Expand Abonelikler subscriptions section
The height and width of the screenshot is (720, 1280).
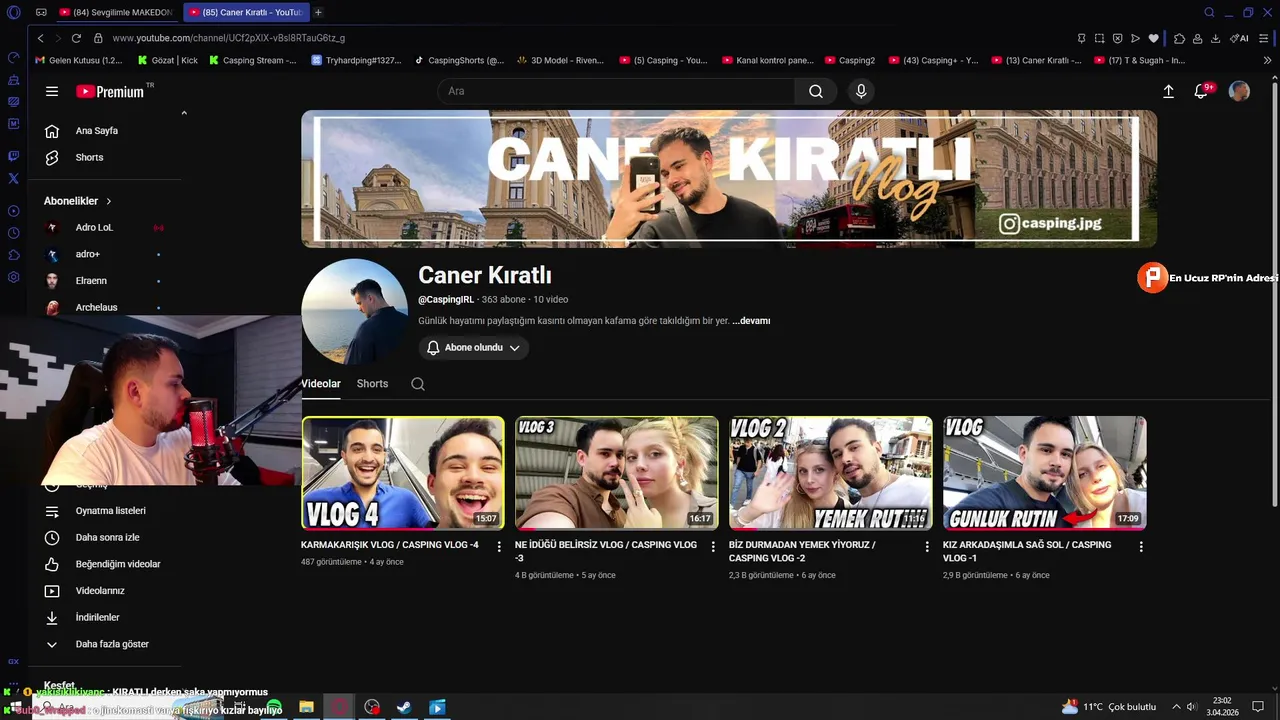78,201
